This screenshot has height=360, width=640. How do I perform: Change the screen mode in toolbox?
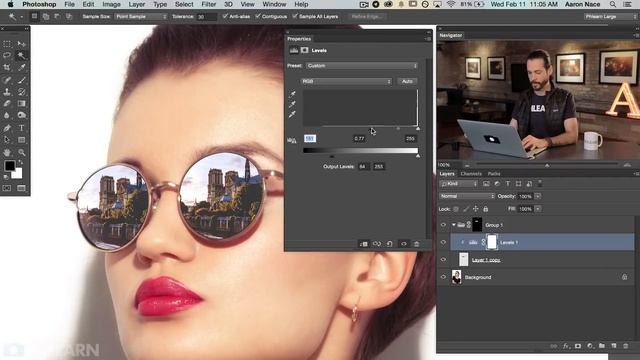21,188
